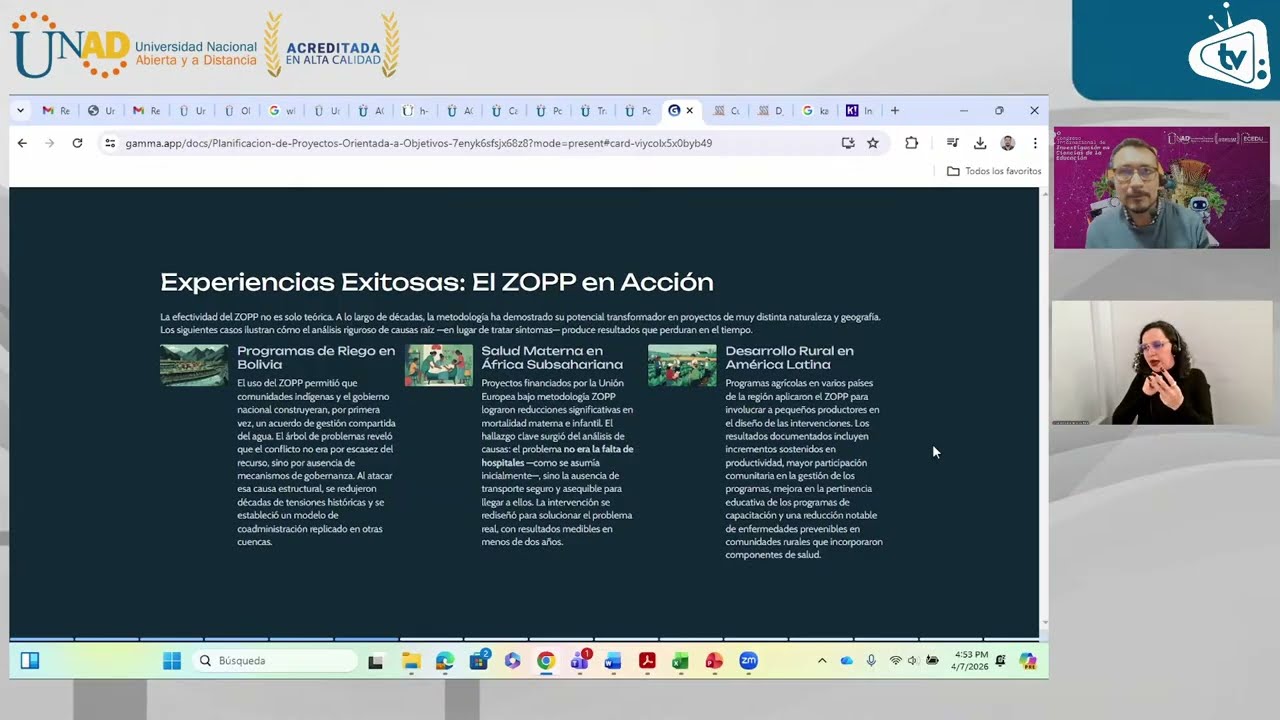Open Microsoft Word from taskbar
Viewport: 1280px width, 720px height.
pyautogui.click(x=613, y=661)
